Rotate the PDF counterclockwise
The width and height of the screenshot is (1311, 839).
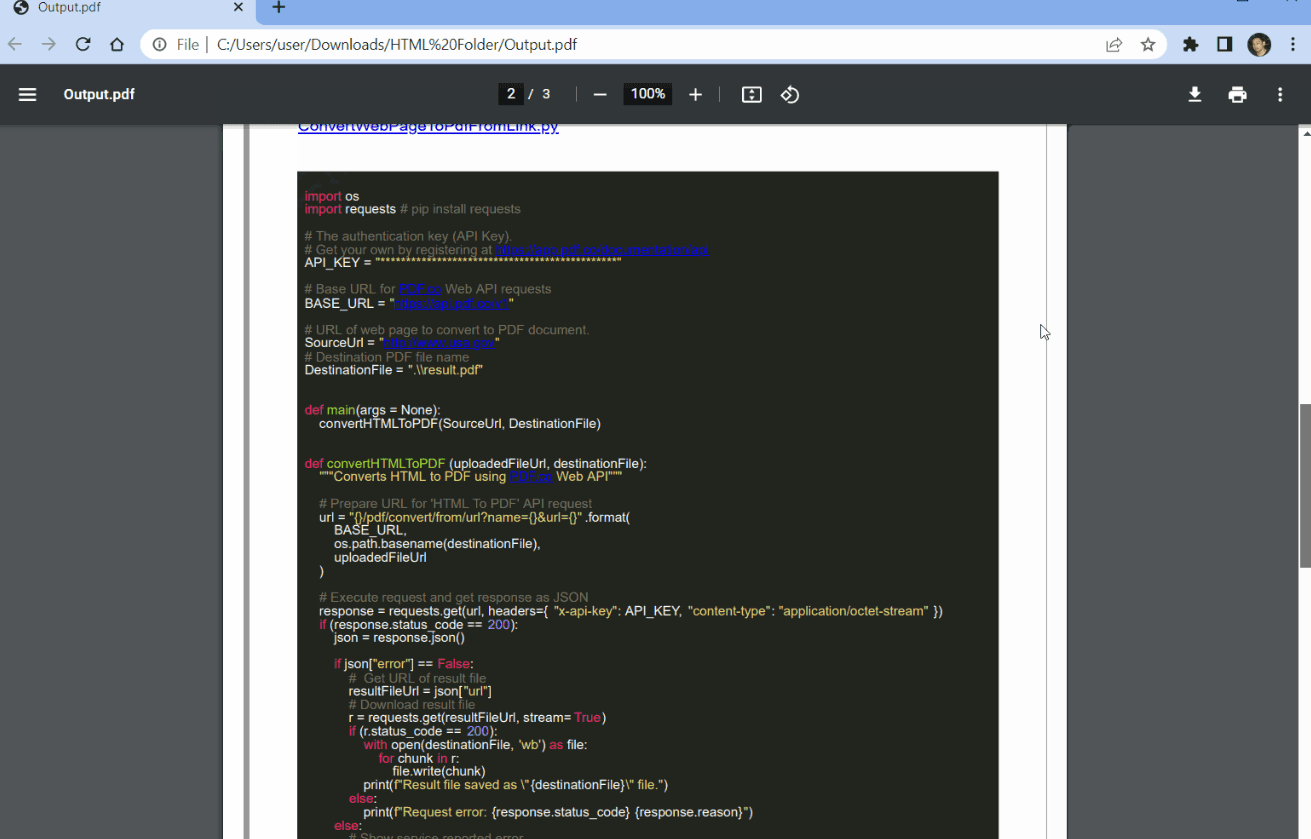coord(790,94)
